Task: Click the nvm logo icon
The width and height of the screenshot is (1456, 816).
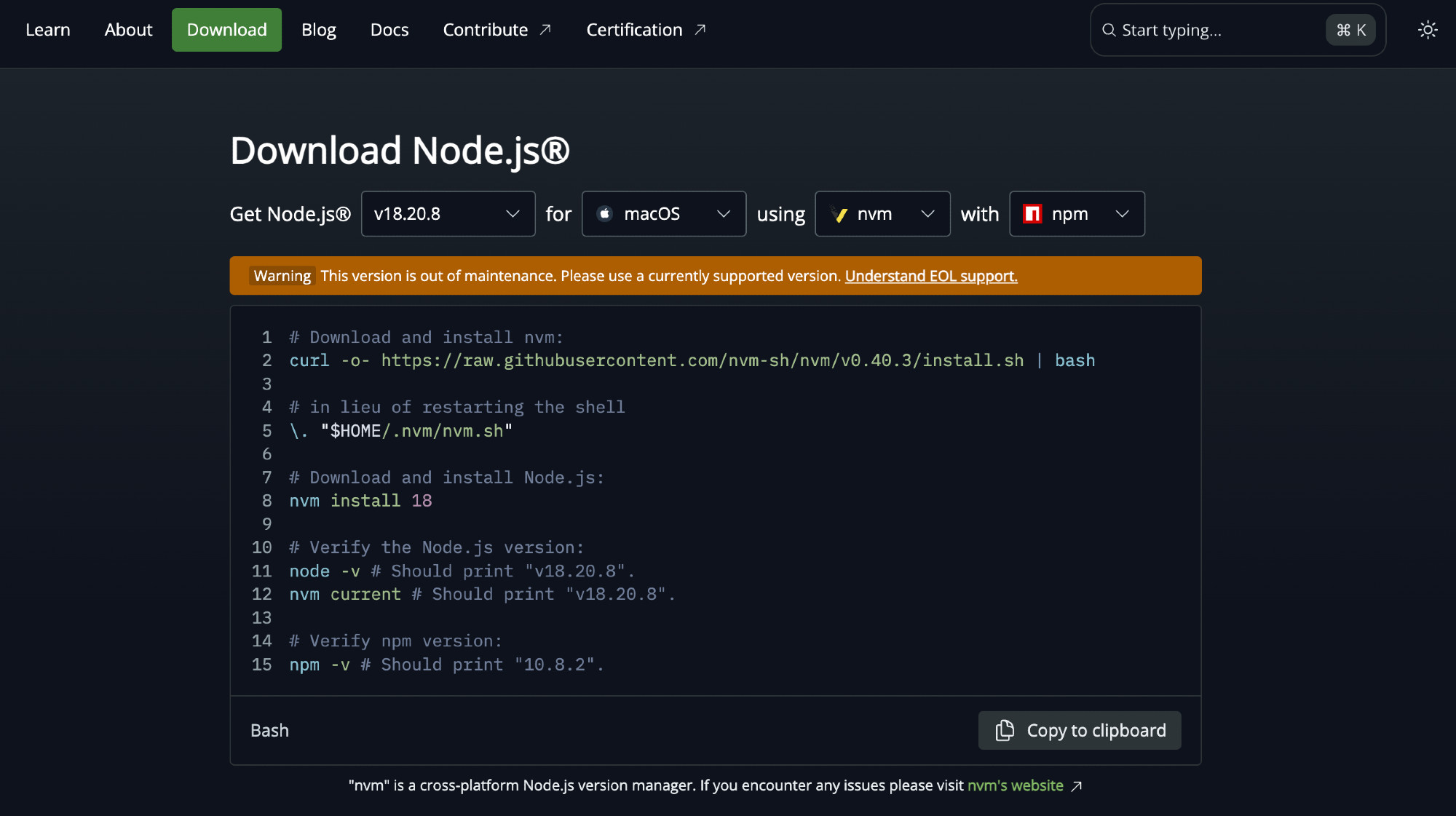Action: 839,214
